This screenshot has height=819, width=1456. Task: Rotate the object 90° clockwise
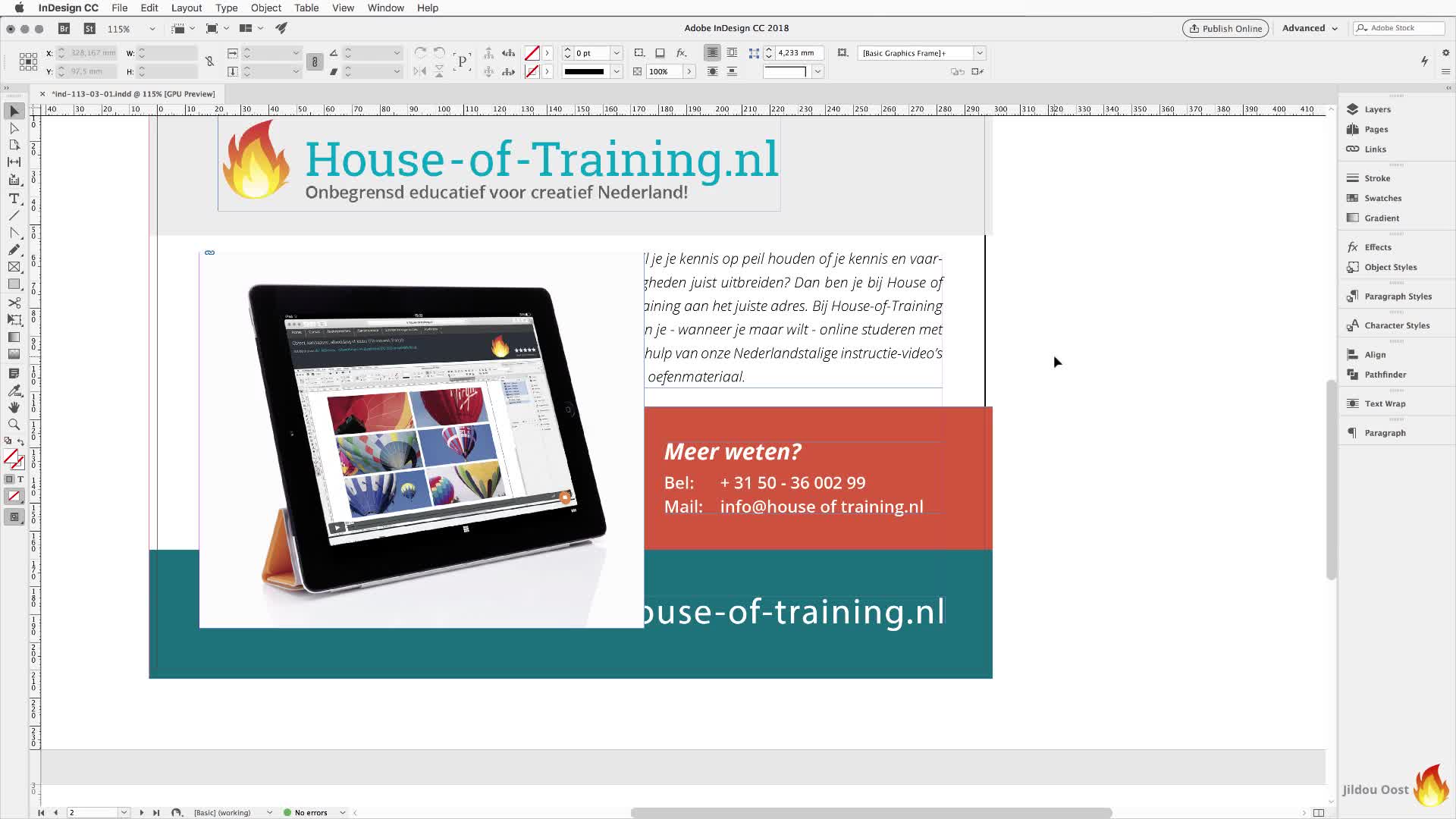(x=420, y=52)
